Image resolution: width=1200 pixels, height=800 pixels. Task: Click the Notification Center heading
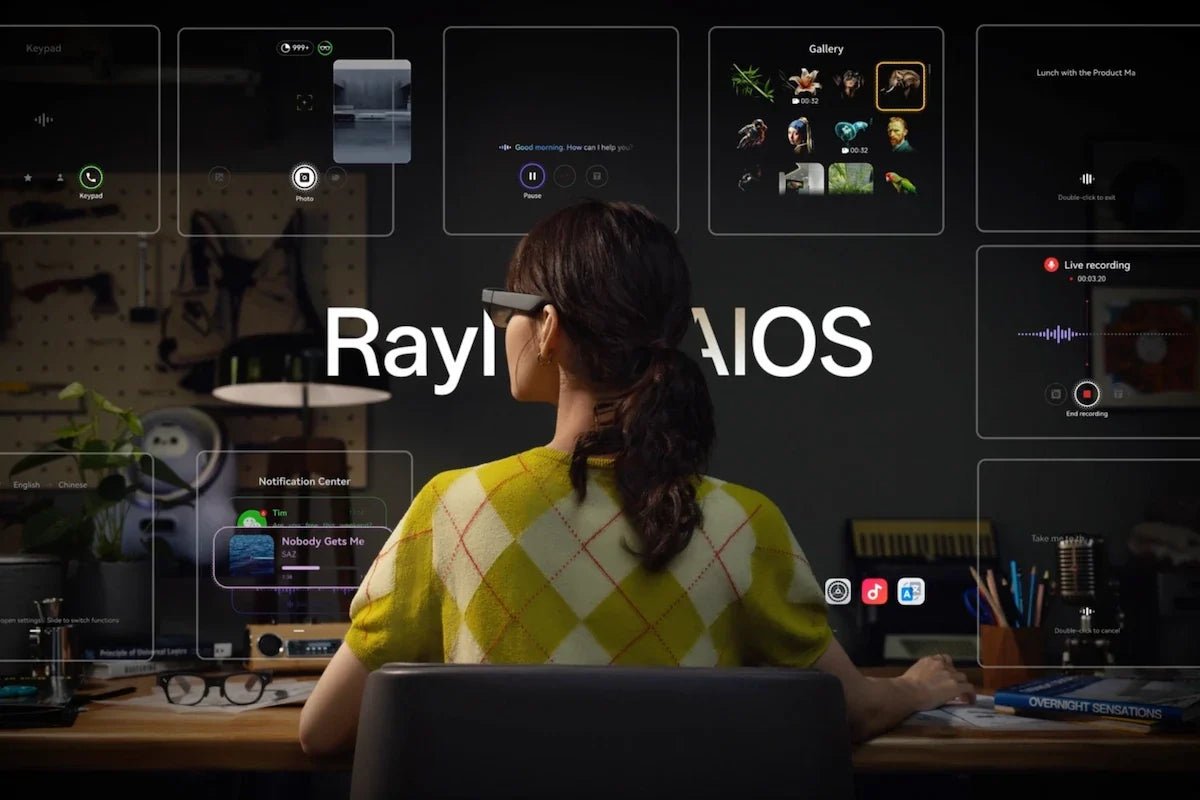(x=304, y=481)
